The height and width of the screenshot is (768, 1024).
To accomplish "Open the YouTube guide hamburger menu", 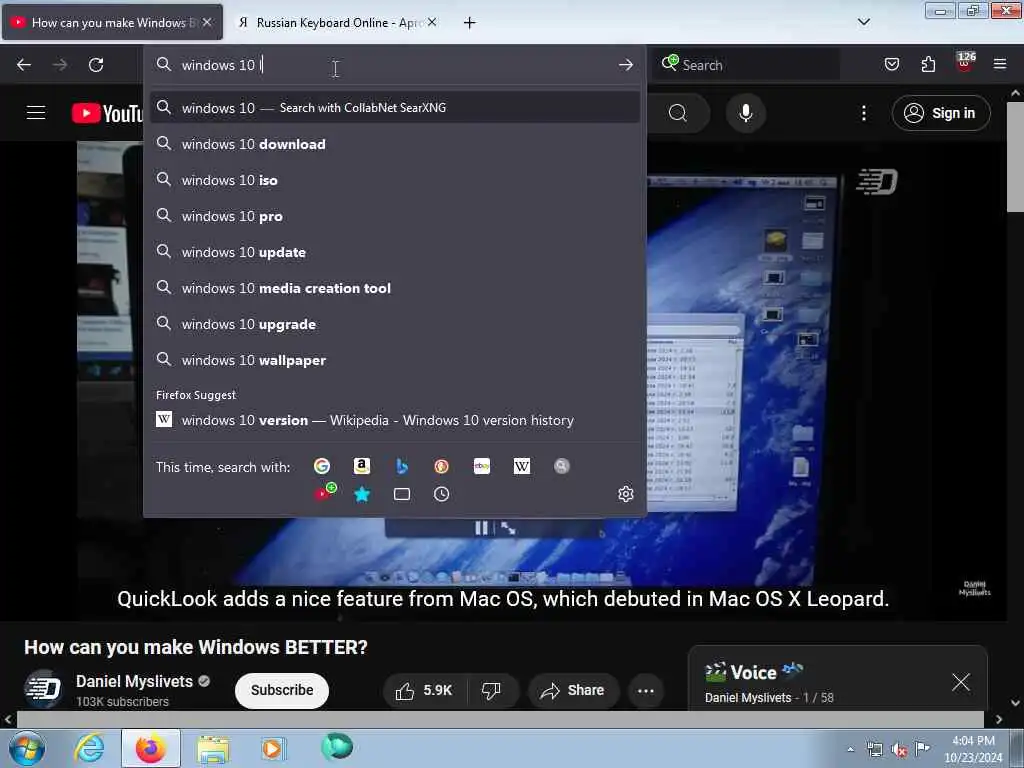I will click(x=36, y=113).
